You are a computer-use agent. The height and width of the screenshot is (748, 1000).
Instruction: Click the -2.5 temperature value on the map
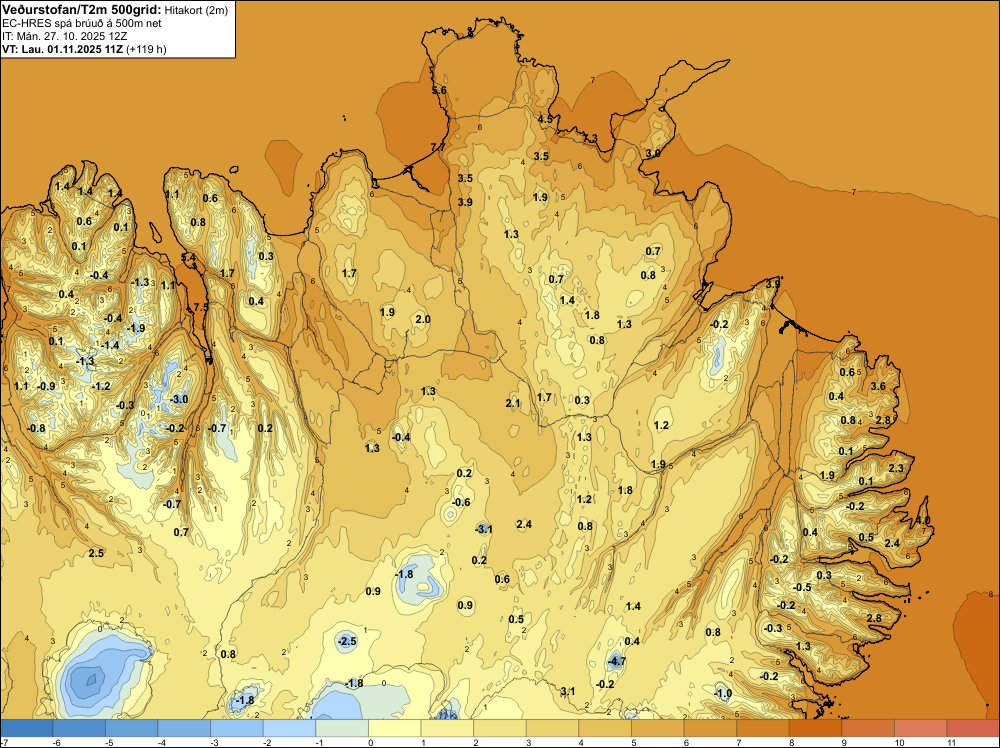(347, 641)
